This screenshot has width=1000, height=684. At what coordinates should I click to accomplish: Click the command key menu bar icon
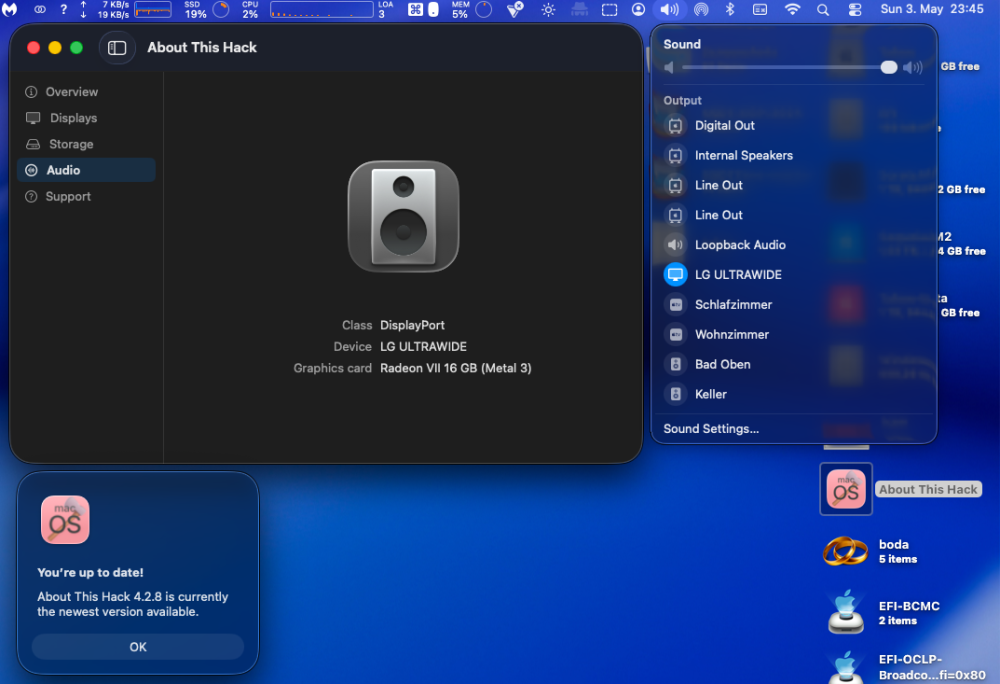click(x=415, y=10)
